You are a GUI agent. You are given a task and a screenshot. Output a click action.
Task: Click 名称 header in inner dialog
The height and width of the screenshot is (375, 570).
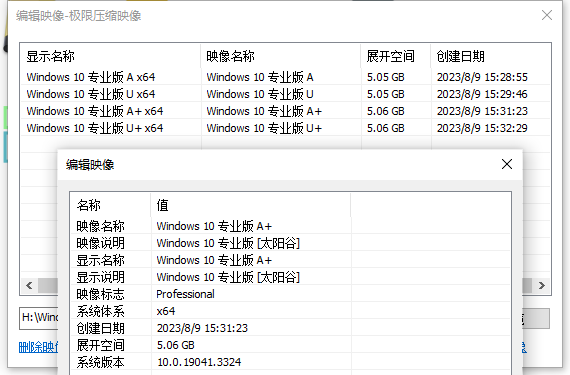point(111,205)
